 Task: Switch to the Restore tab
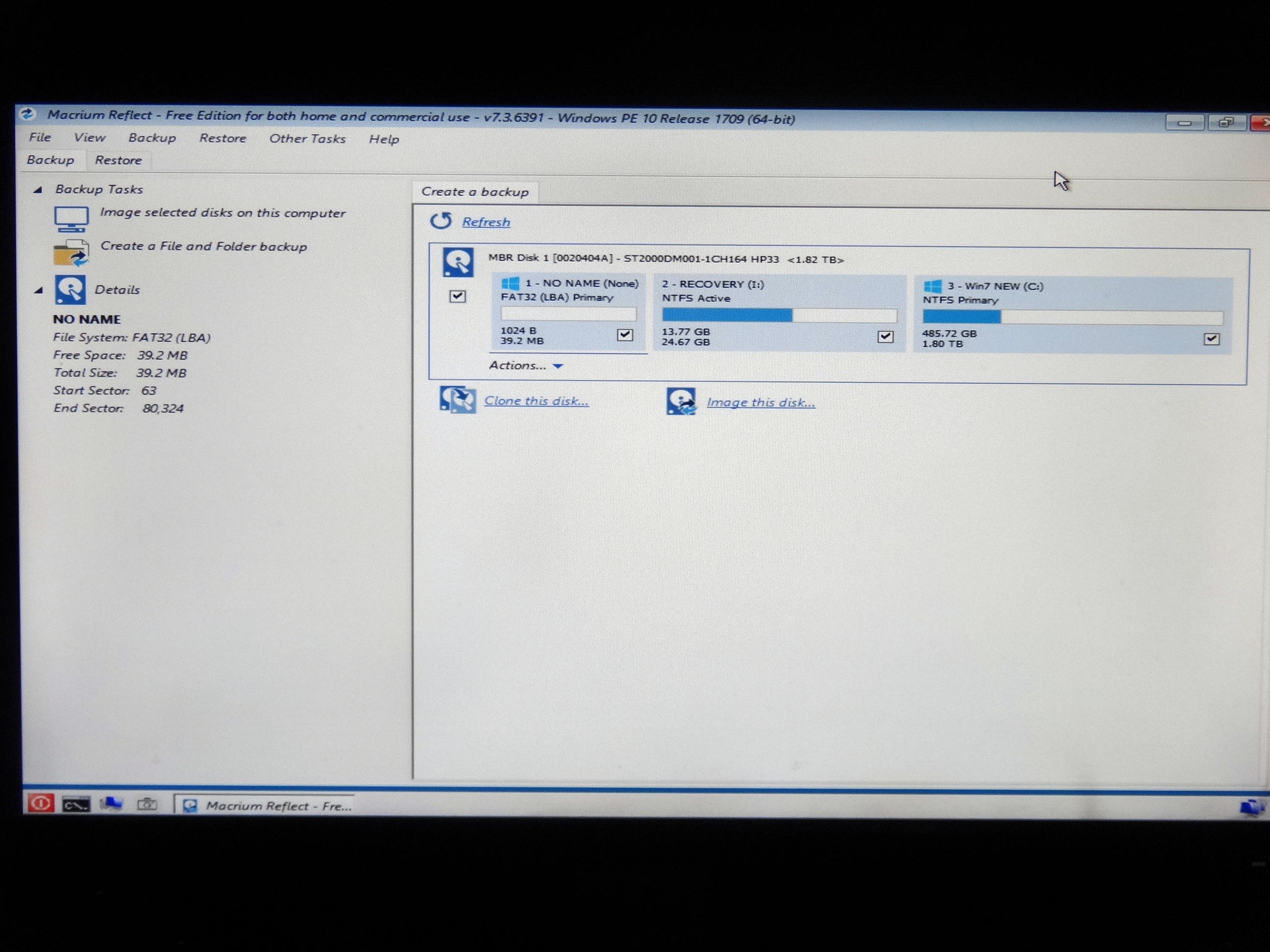(118, 160)
